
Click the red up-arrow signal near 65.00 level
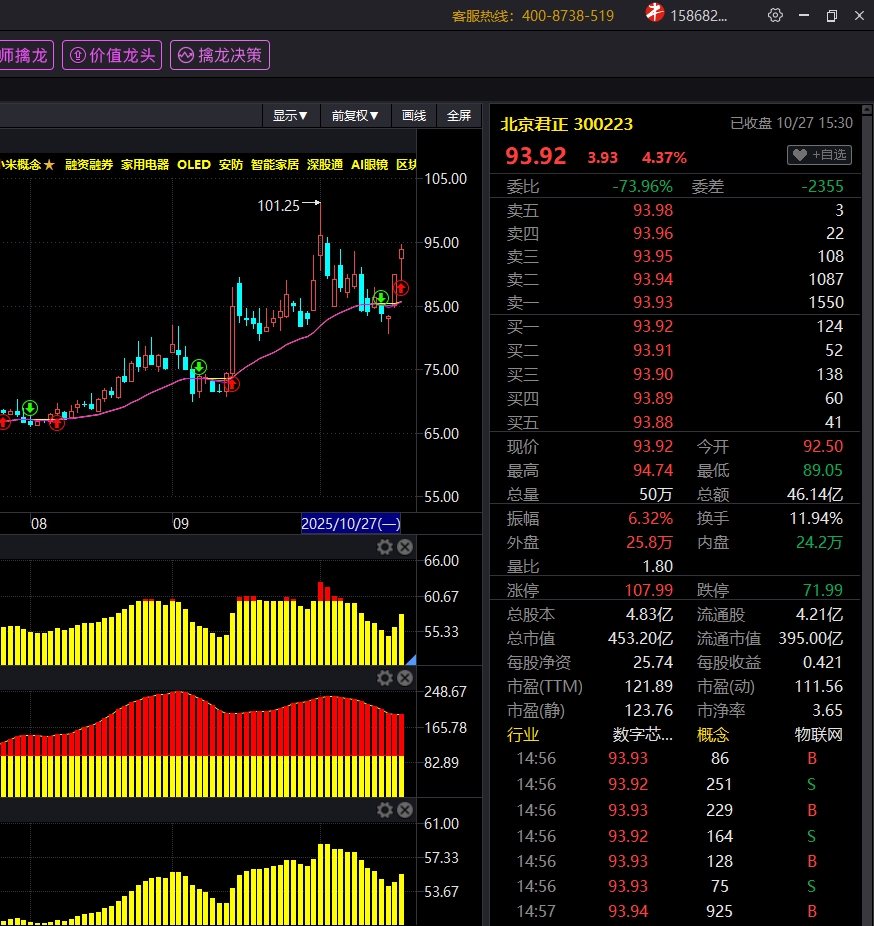(x=57, y=422)
